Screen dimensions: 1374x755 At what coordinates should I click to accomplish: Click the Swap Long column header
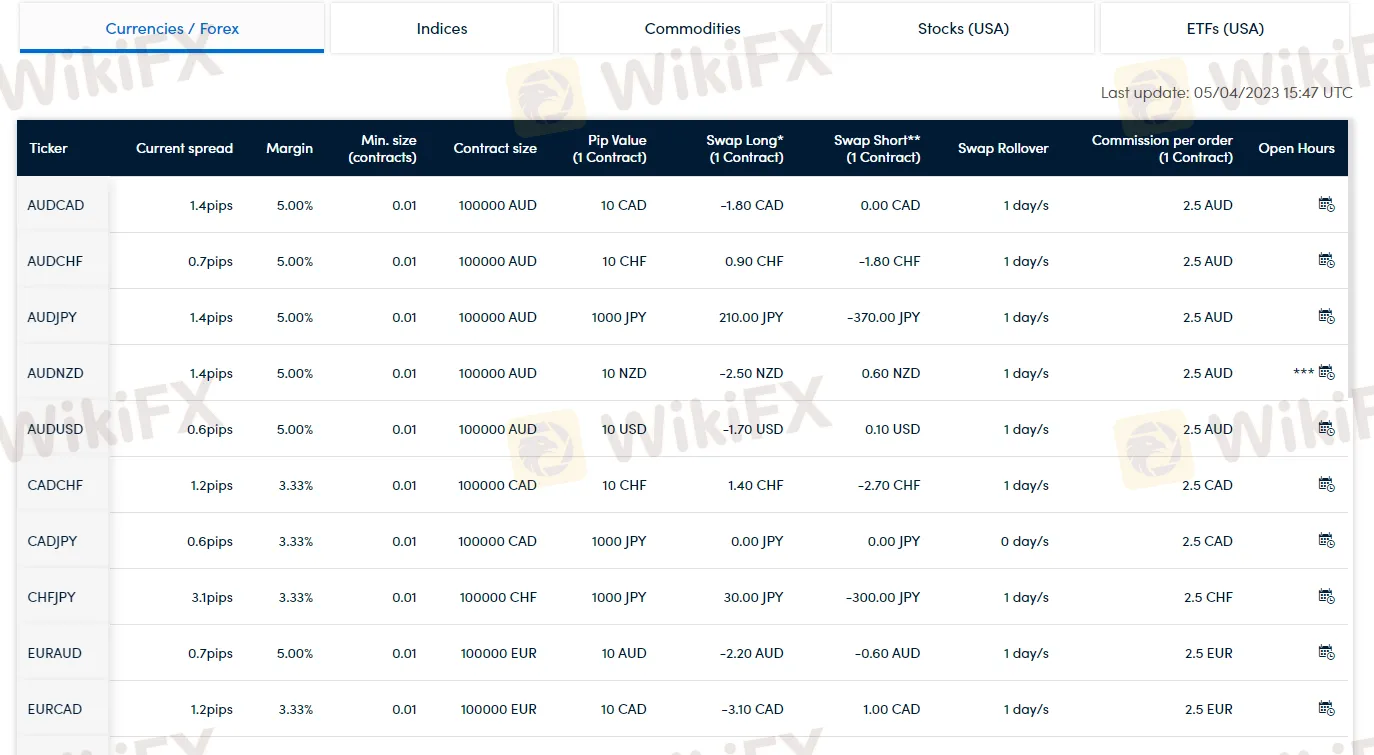tap(744, 148)
